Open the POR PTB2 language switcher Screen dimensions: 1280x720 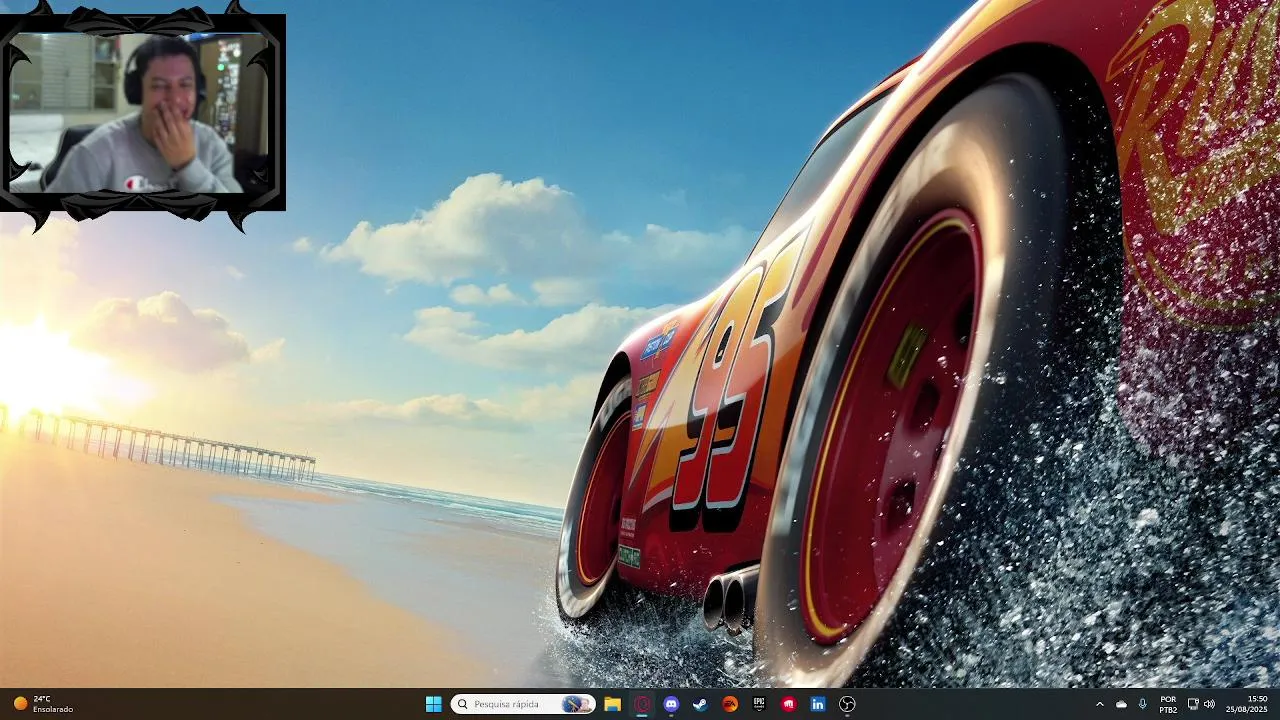point(1168,704)
